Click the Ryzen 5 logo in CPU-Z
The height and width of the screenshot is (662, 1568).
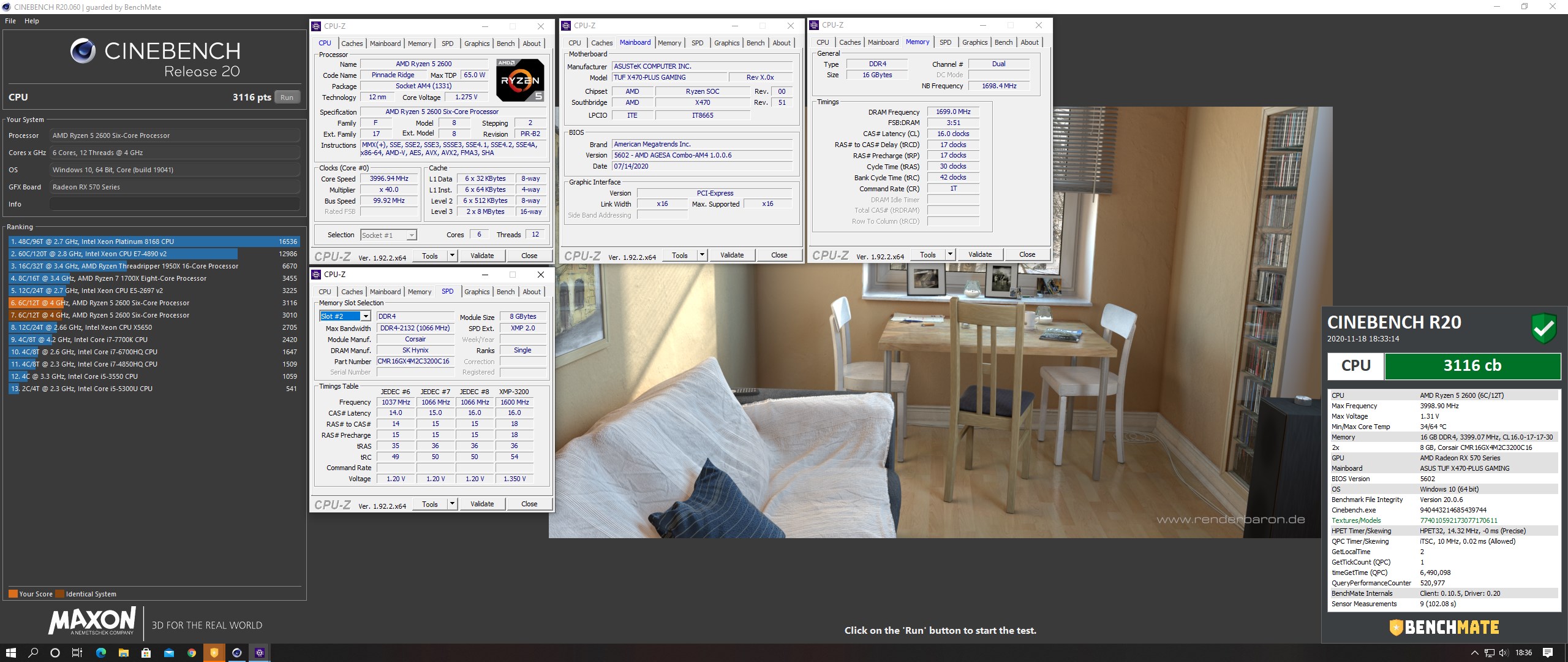point(519,80)
